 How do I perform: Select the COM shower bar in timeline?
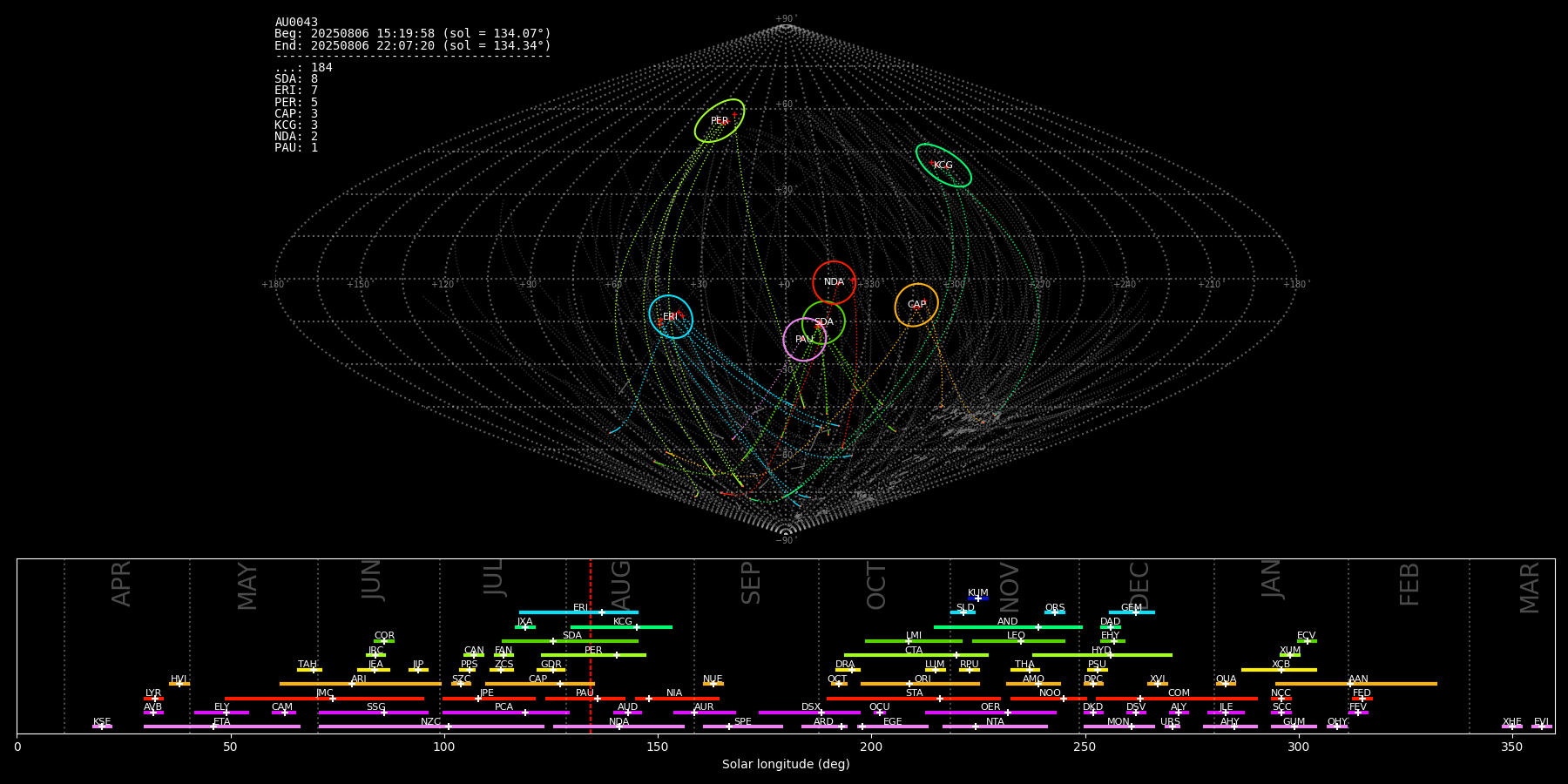coord(1177,699)
